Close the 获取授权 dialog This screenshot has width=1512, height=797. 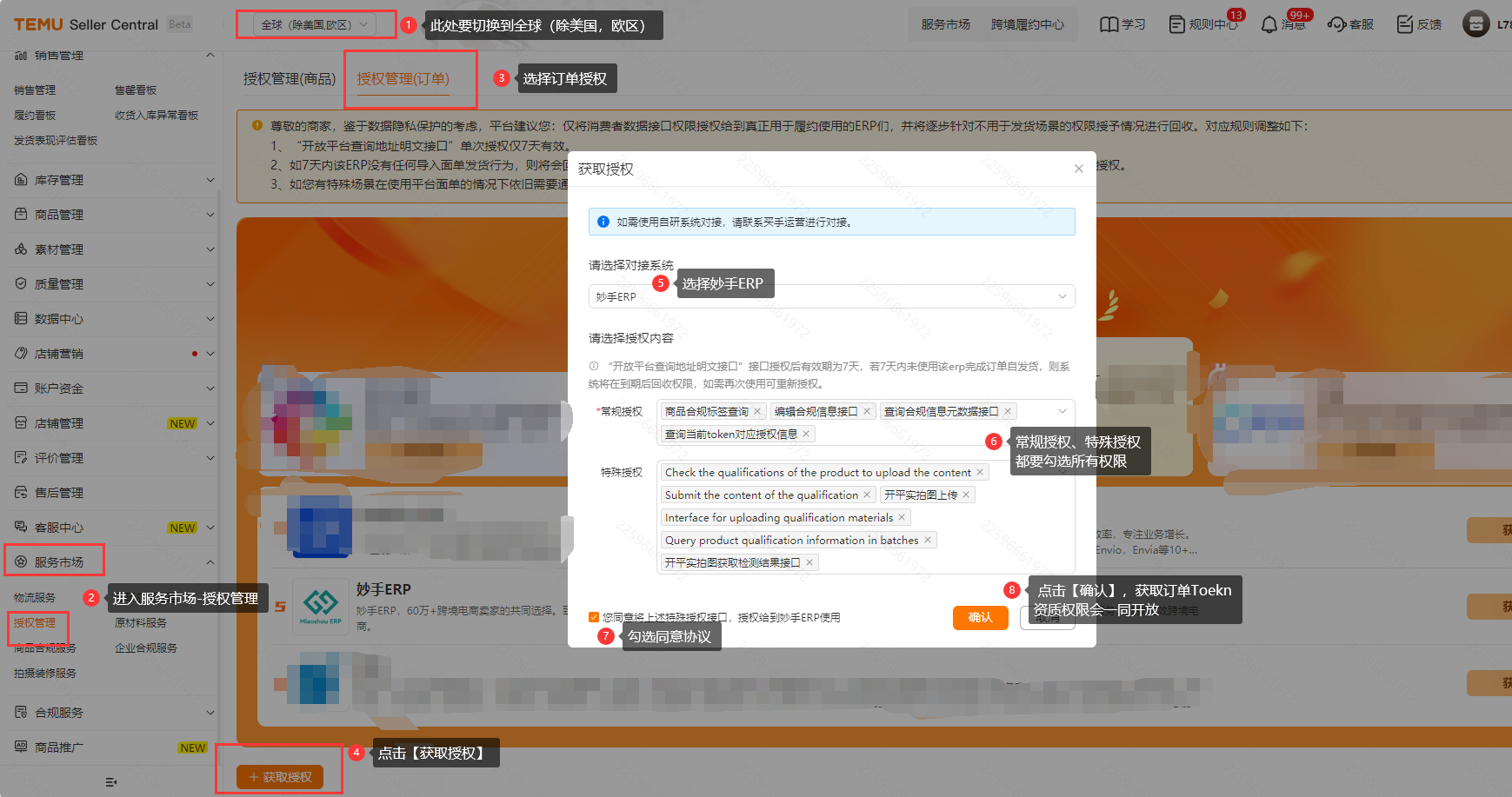pyautogui.click(x=1079, y=169)
